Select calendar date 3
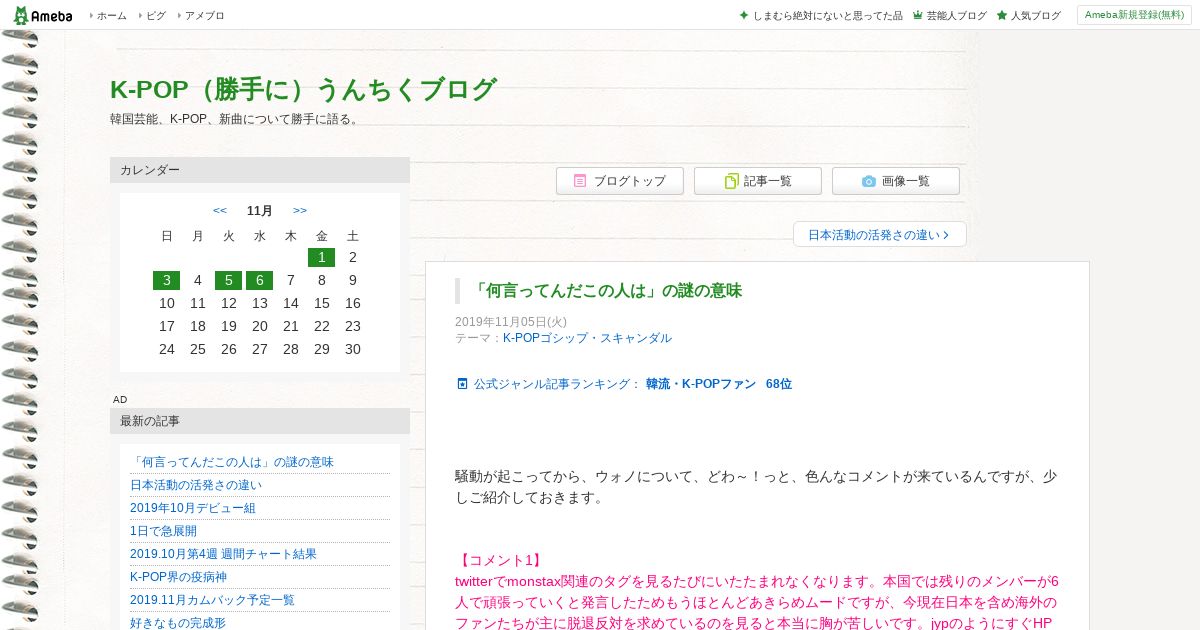The image size is (1200, 630). [x=166, y=280]
